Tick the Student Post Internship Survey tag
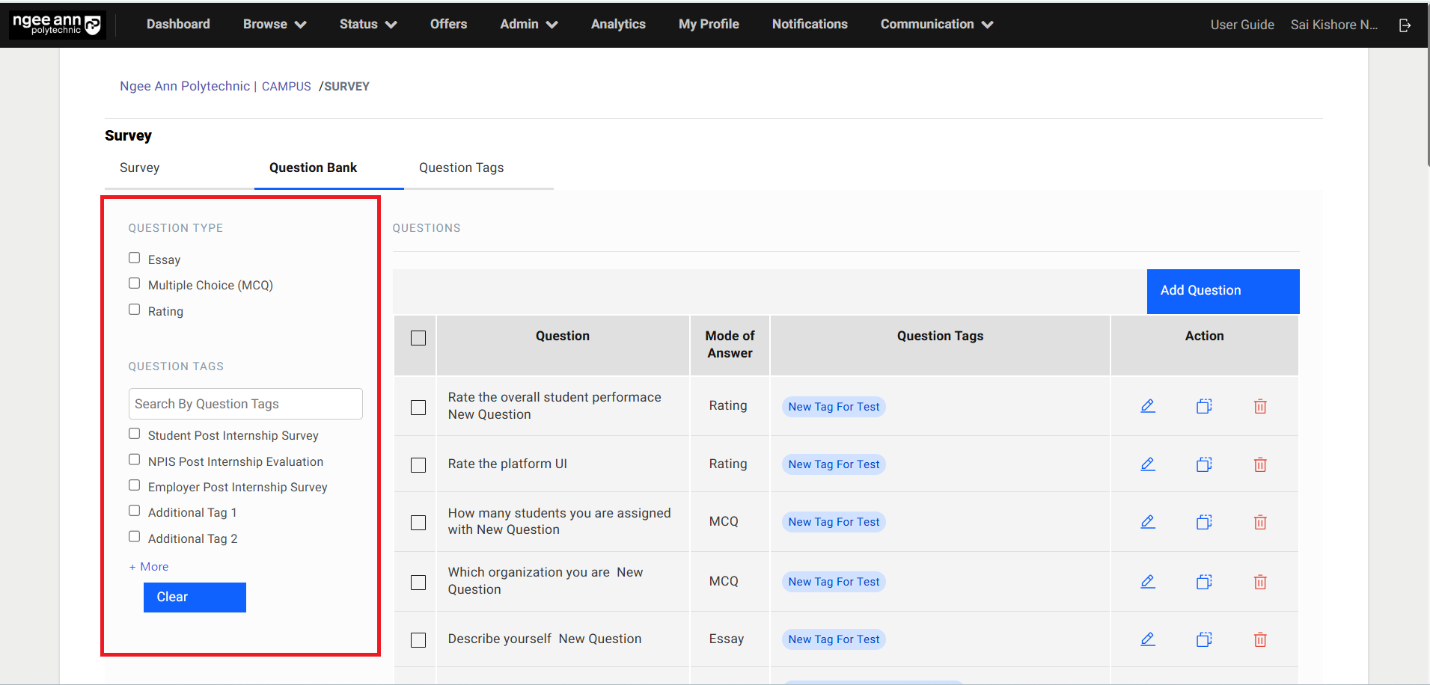 (134, 434)
